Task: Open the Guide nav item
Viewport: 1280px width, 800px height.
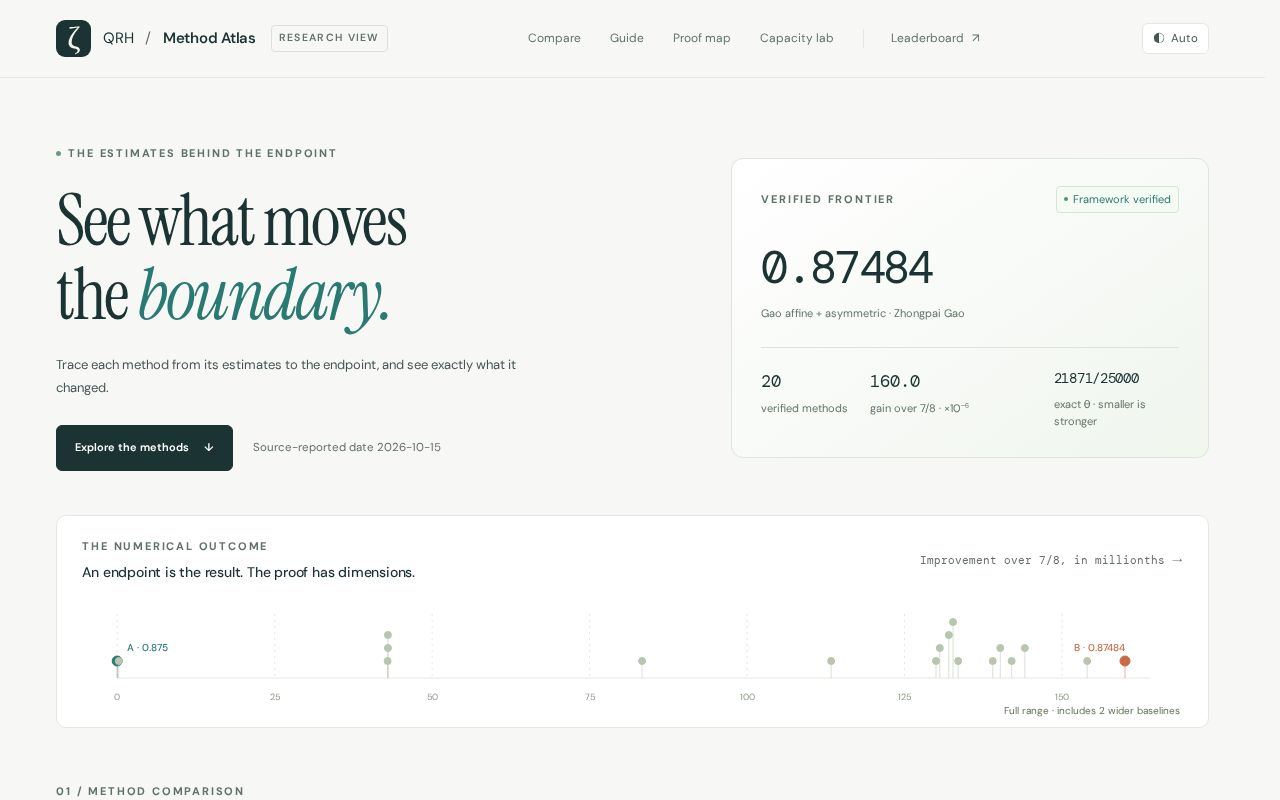Action: coord(627,38)
